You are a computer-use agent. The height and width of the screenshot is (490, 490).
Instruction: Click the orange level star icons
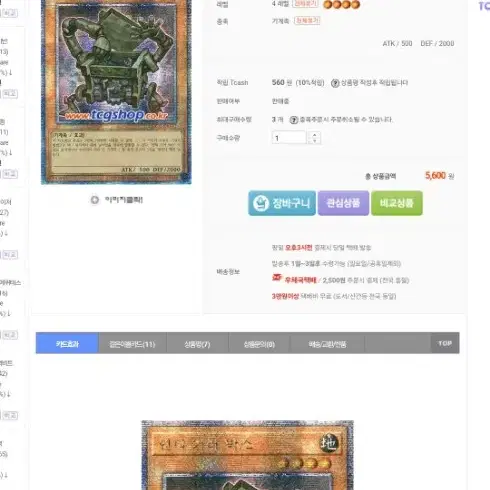coord(342,4)
